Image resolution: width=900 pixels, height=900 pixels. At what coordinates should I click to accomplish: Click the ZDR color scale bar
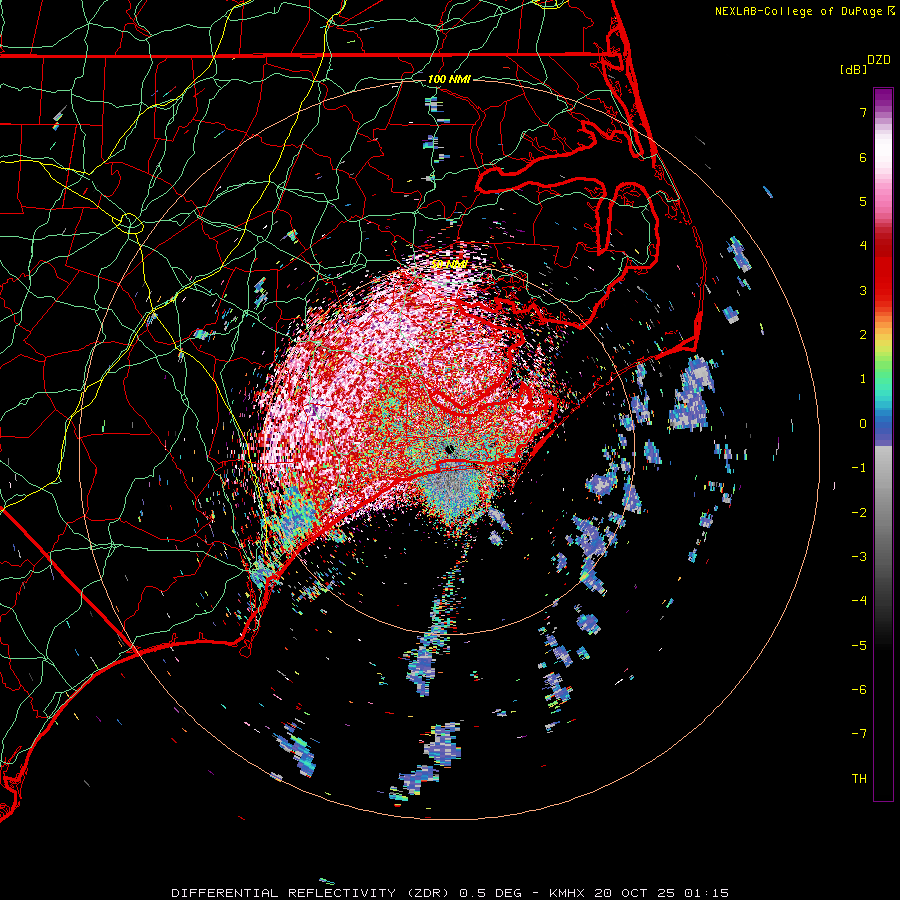(883, 444)
